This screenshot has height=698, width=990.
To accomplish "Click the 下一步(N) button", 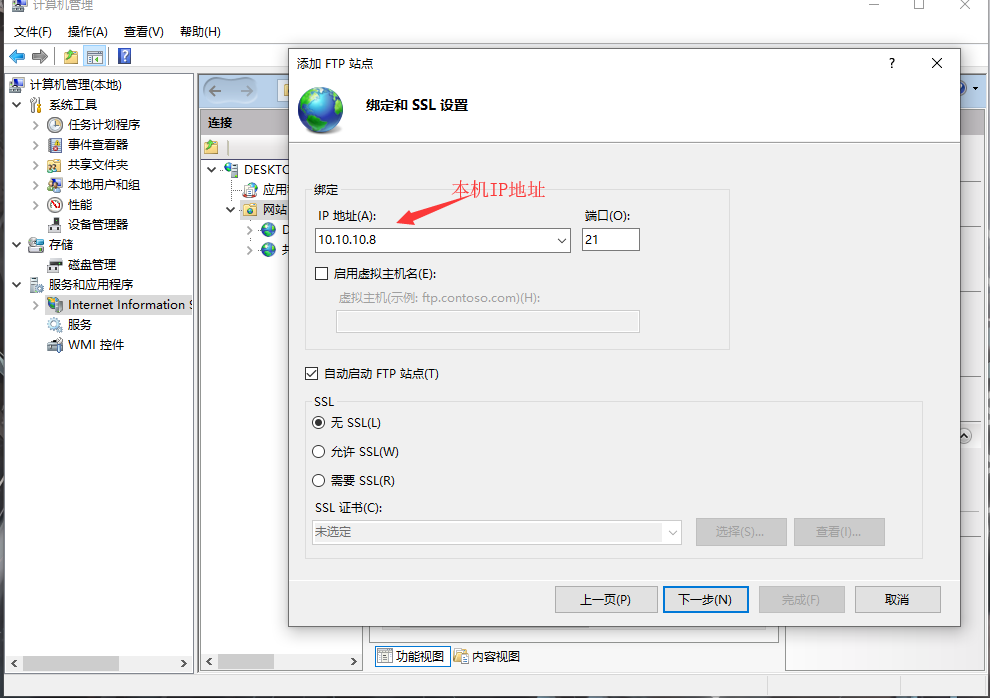I will coord(705,600).
